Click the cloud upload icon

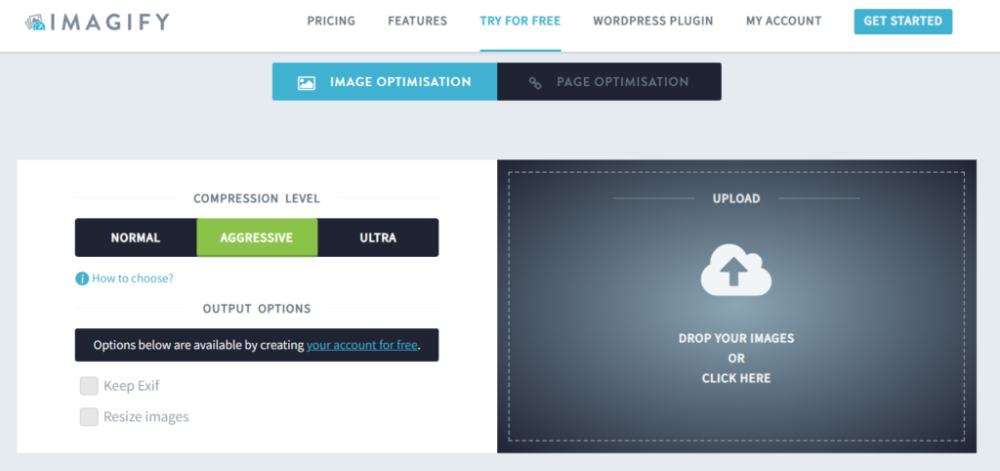[736, 272]
